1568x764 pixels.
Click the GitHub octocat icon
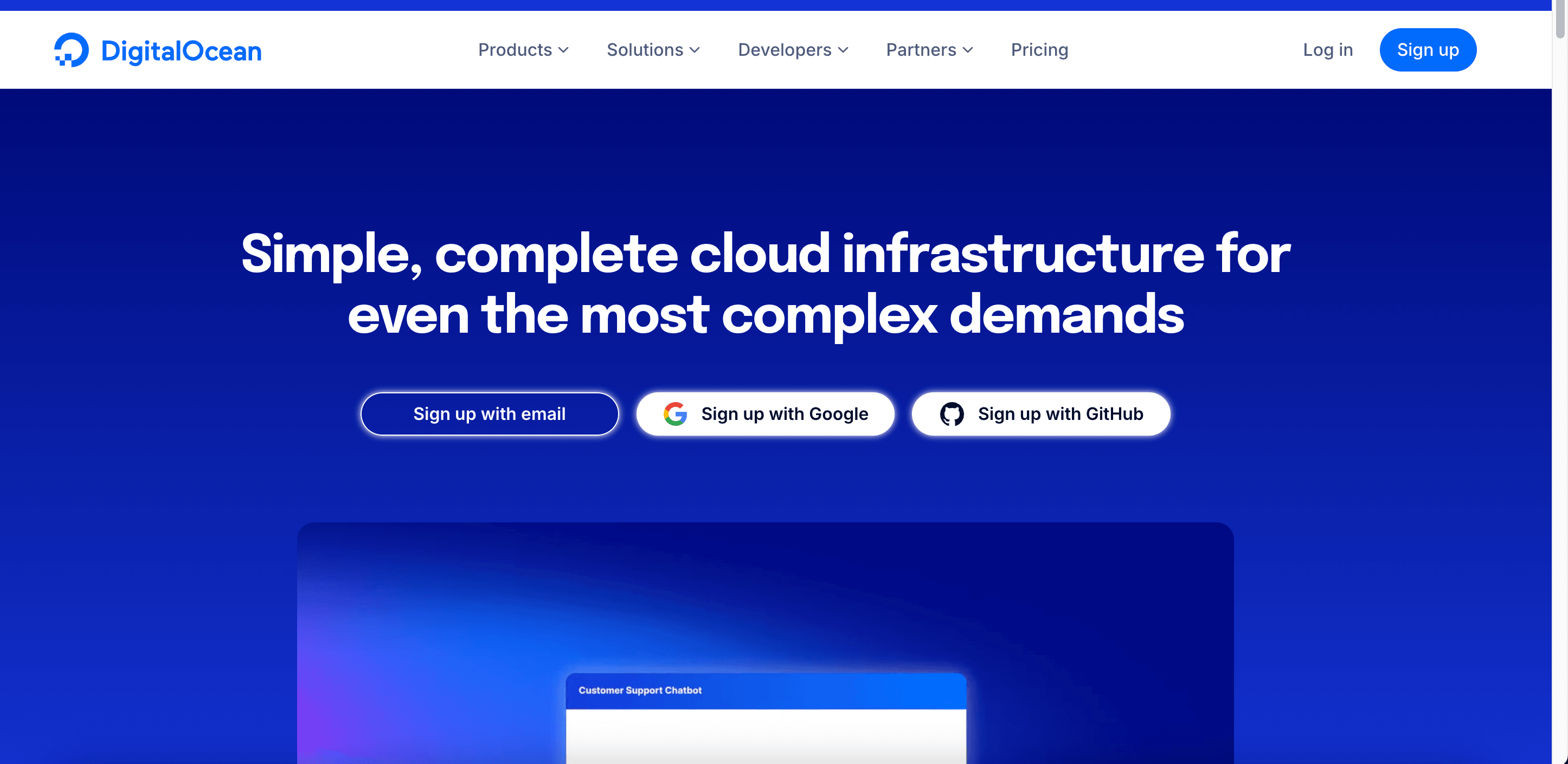[x=952, y=413]
